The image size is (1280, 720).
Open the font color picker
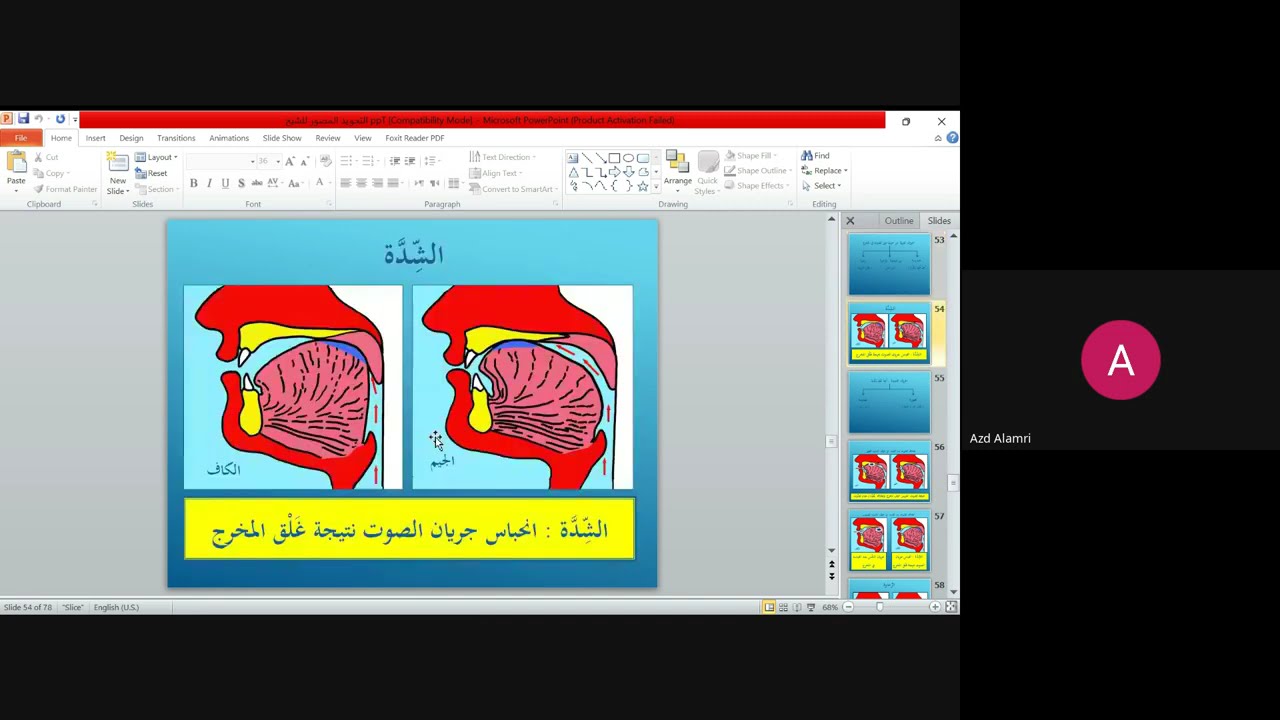tap(321, 183)
